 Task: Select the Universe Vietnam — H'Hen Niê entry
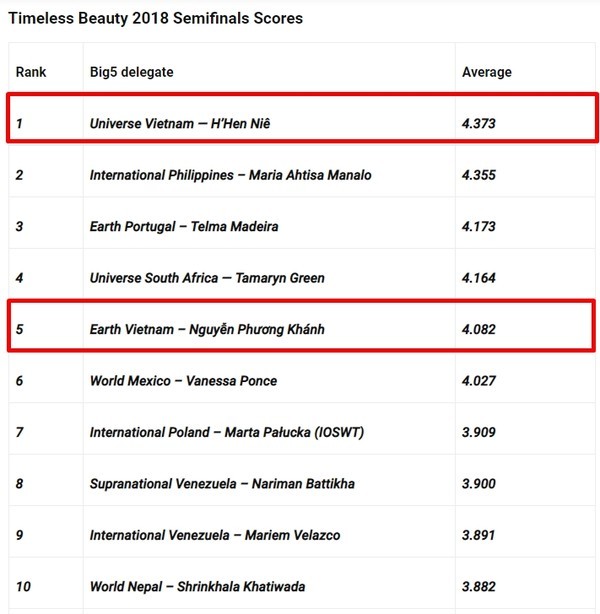(x=180, y=124)
